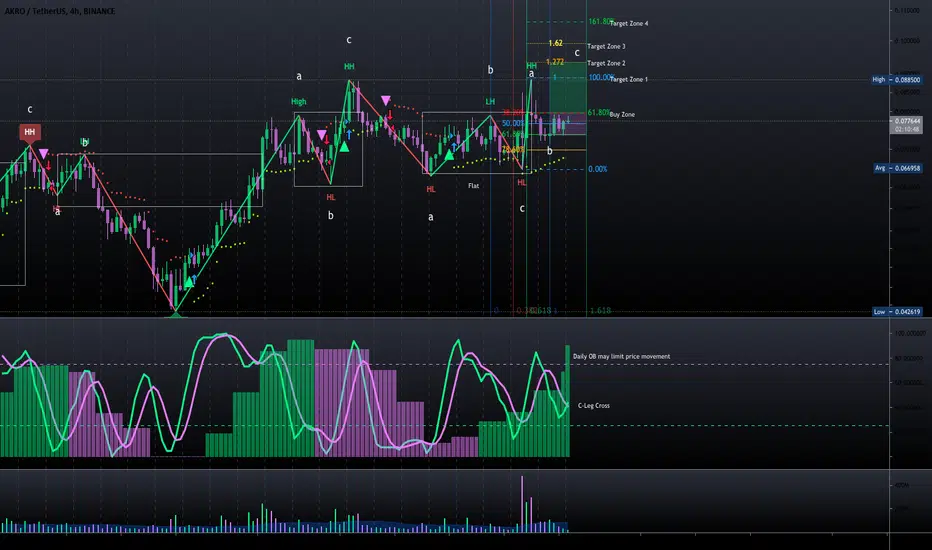Click the blue 50.00% retracement label
The width and height of the screenshot is (932, 550).
point(513,124)
